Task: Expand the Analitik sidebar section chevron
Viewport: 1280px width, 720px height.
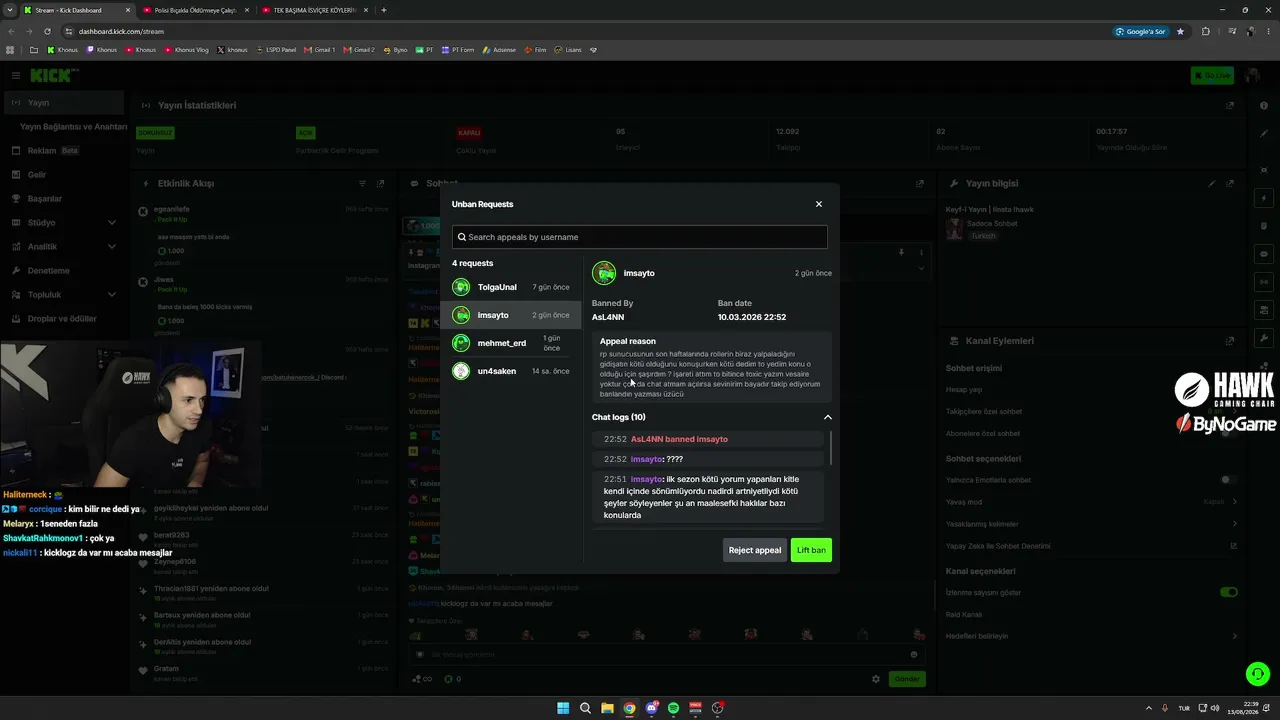Action: (x=111, y=247)
